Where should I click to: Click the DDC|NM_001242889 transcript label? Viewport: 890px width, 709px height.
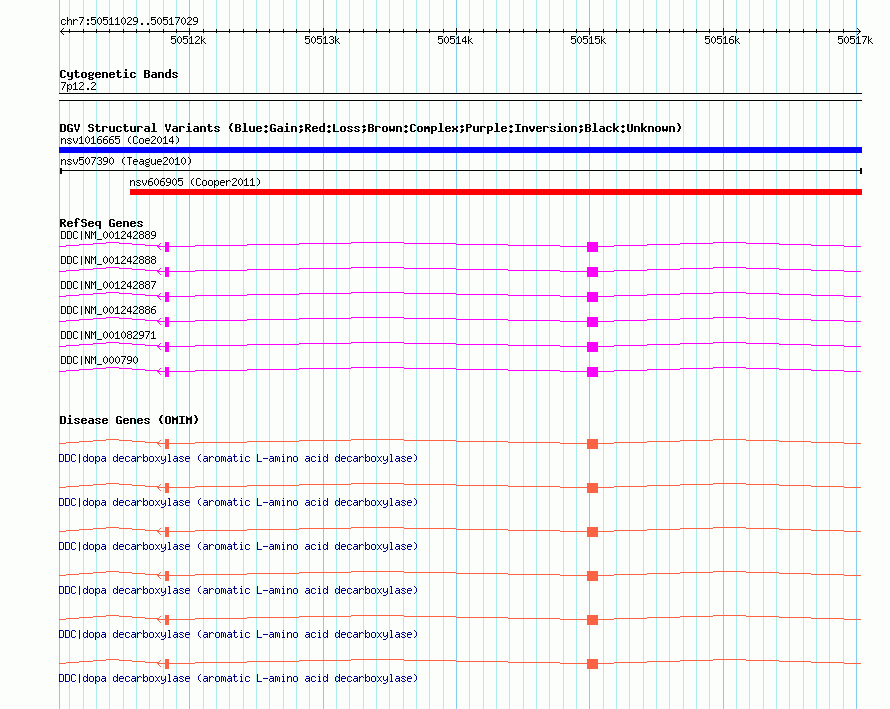point(108,235)
